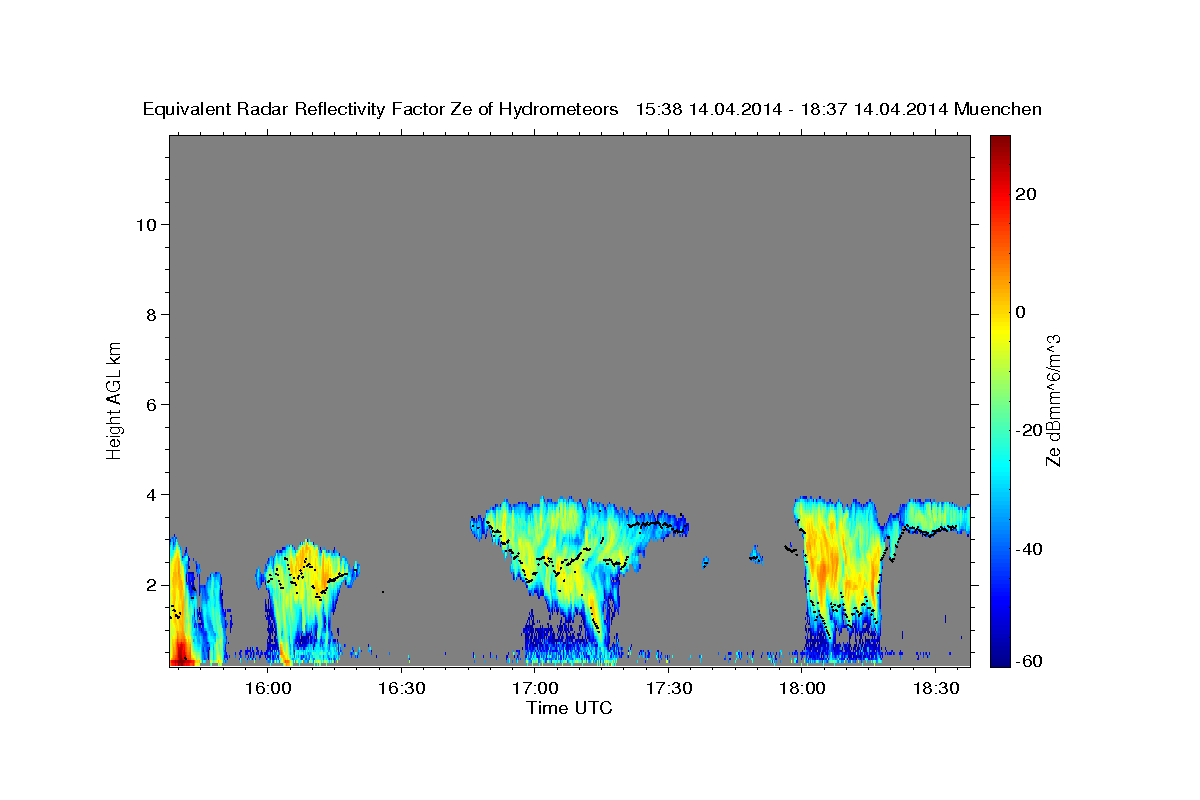Click the colorbar value label 0
Screen dimensions: 1200x800
[1021, 312]
